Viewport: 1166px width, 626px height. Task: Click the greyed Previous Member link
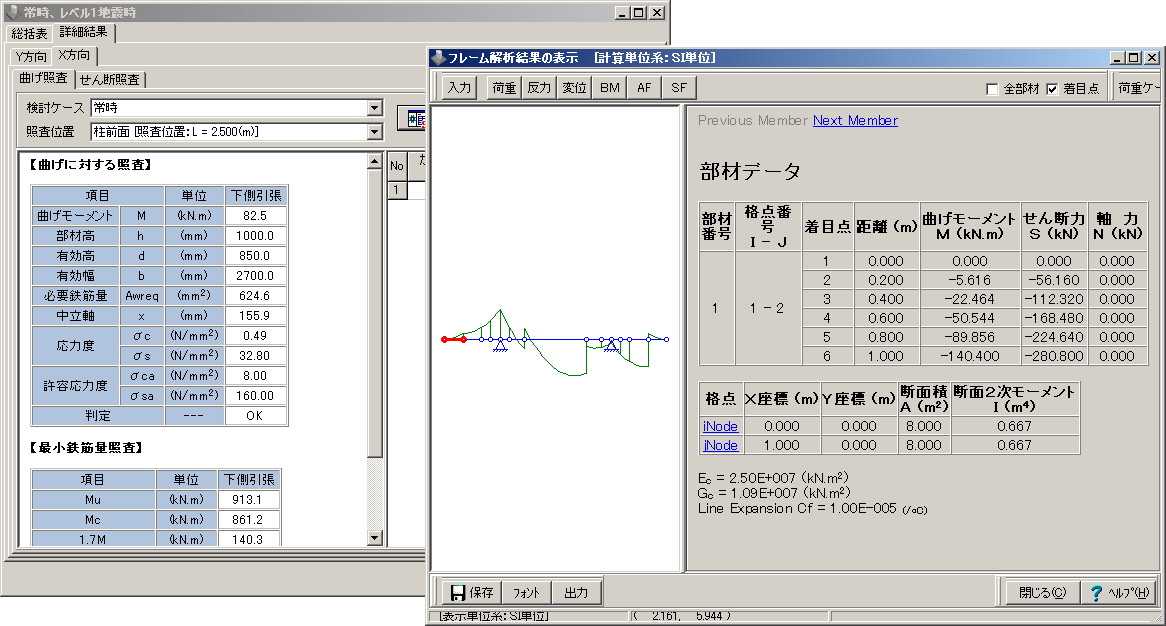point(753,120)
